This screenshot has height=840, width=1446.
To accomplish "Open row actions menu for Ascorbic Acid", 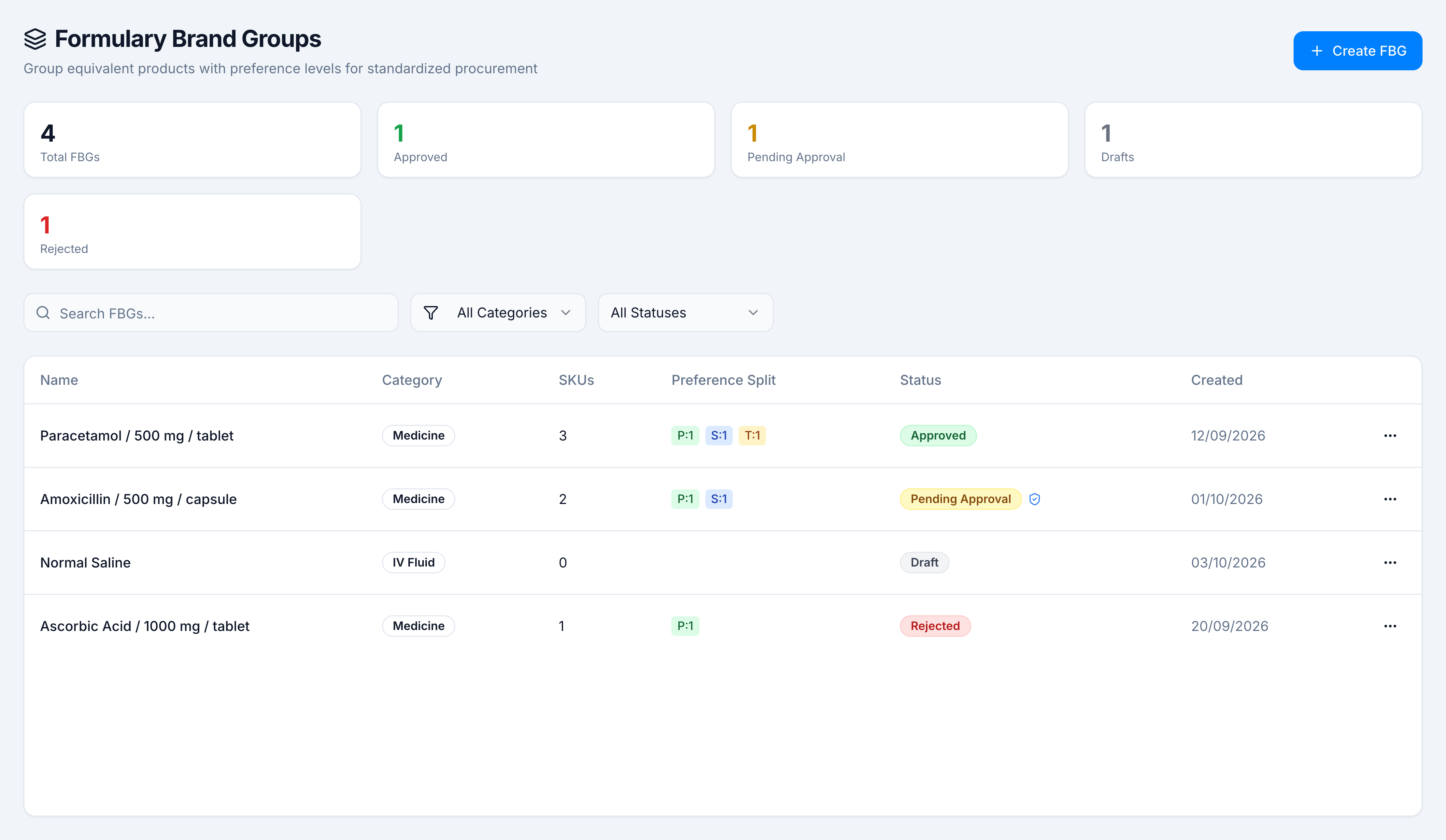I will [x=1390, y=626].
